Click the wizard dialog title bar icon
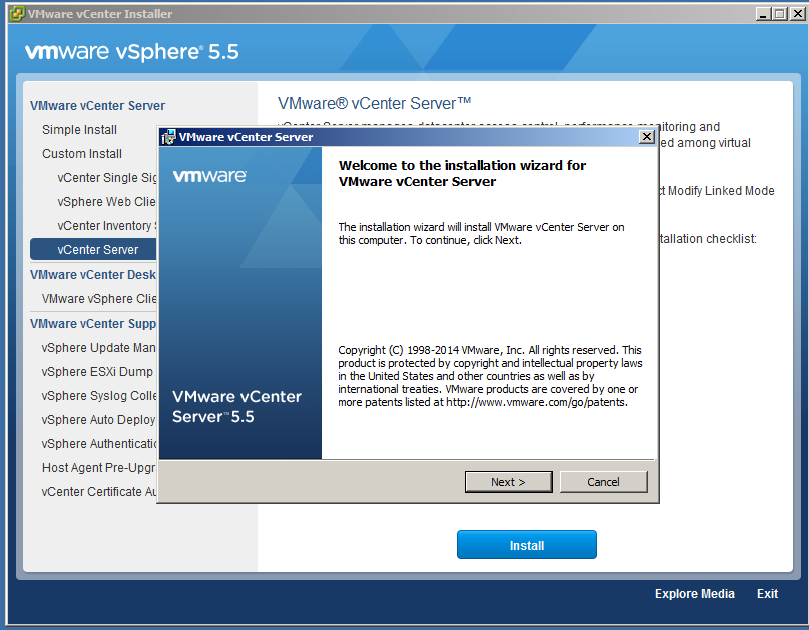The height and width of the screenshot is (630, 809). [169, 137]
